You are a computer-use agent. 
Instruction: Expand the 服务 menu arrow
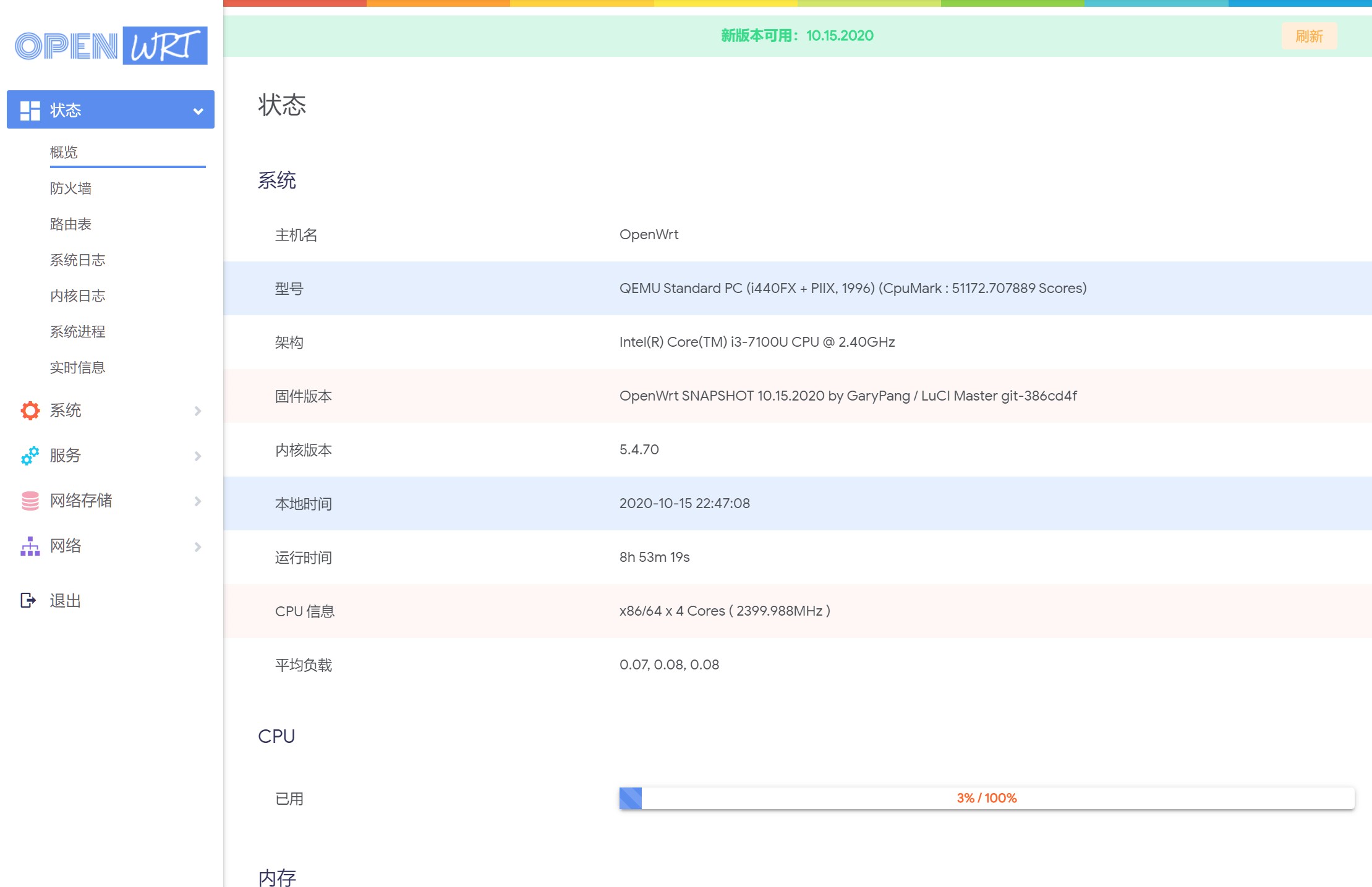coord(198,456)
